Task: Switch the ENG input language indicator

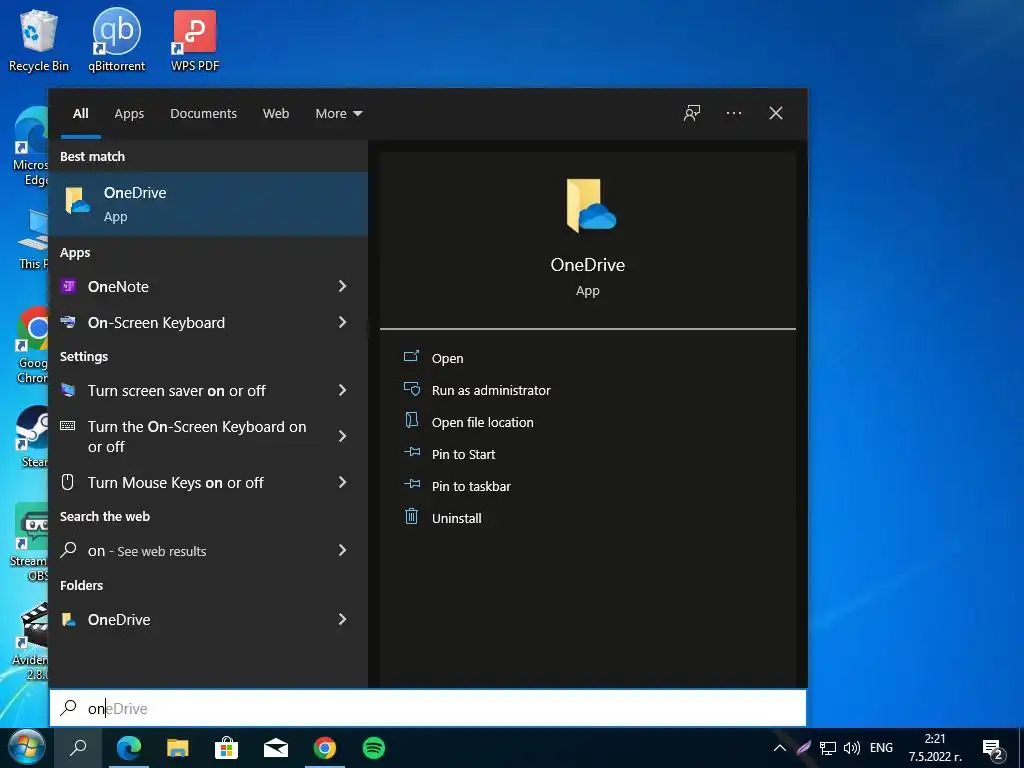Action: [x=881, y=748]
